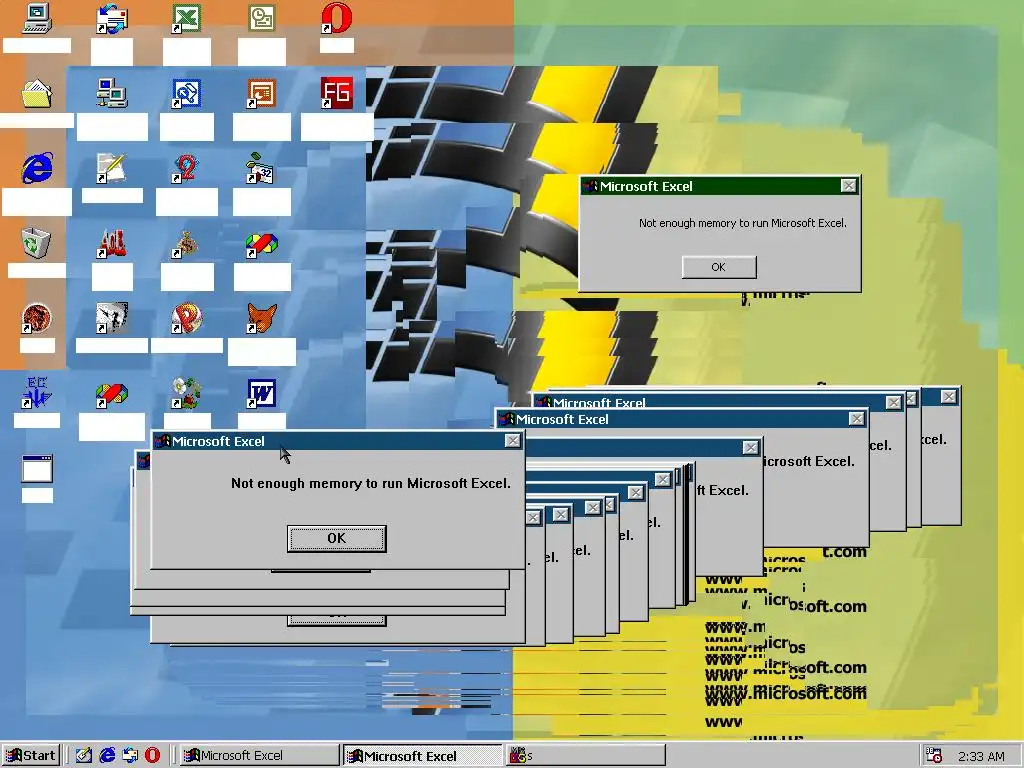Click the notepad-and-pencil quick launch icon
The image size is (1024, 768).
pos(84,756)
